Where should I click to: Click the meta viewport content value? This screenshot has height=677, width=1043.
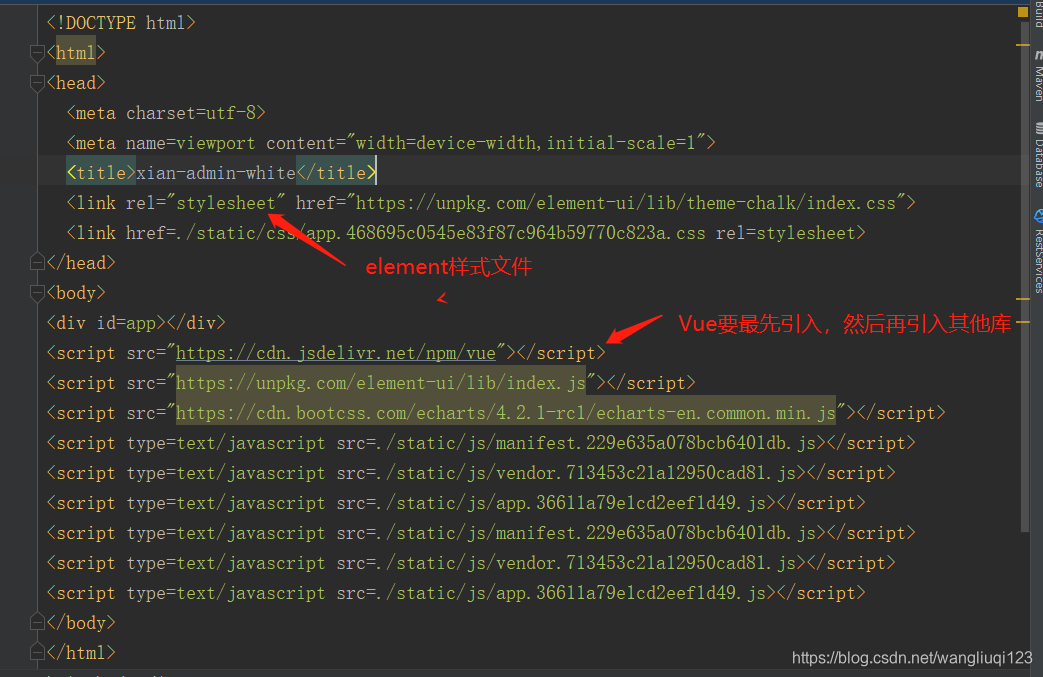point(526,143)
